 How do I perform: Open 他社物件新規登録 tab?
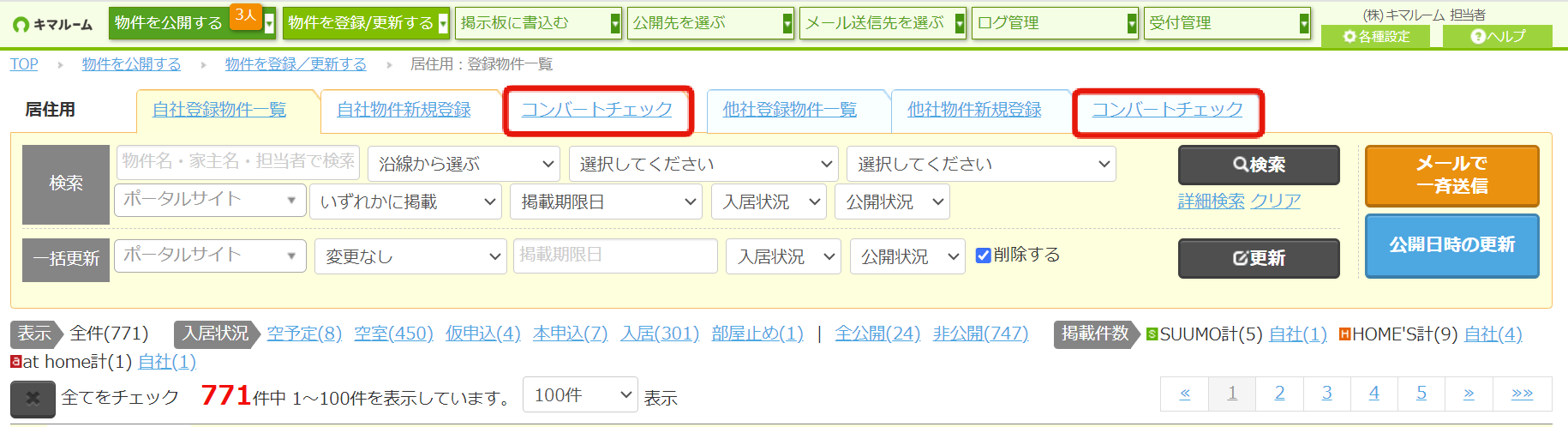pos(974,110)
